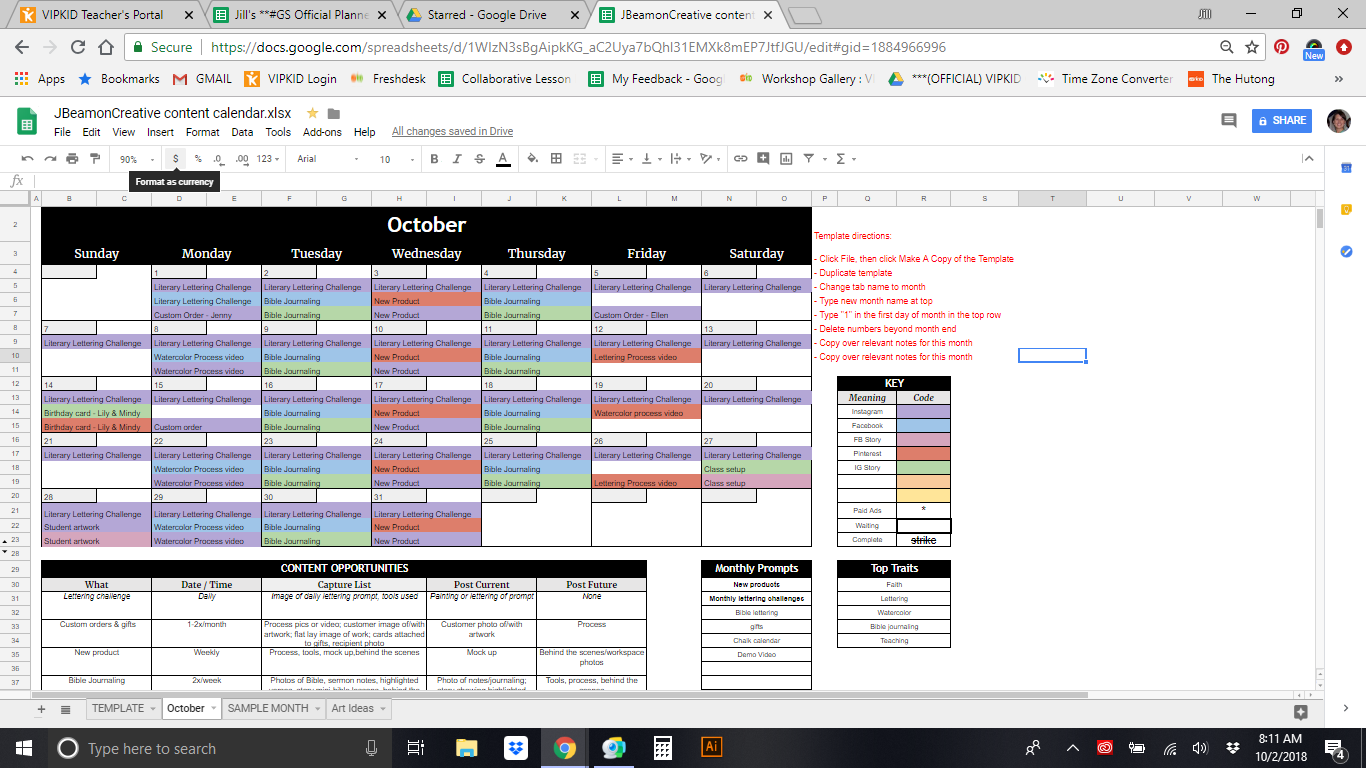Open the text color picker

coord(502,158)
